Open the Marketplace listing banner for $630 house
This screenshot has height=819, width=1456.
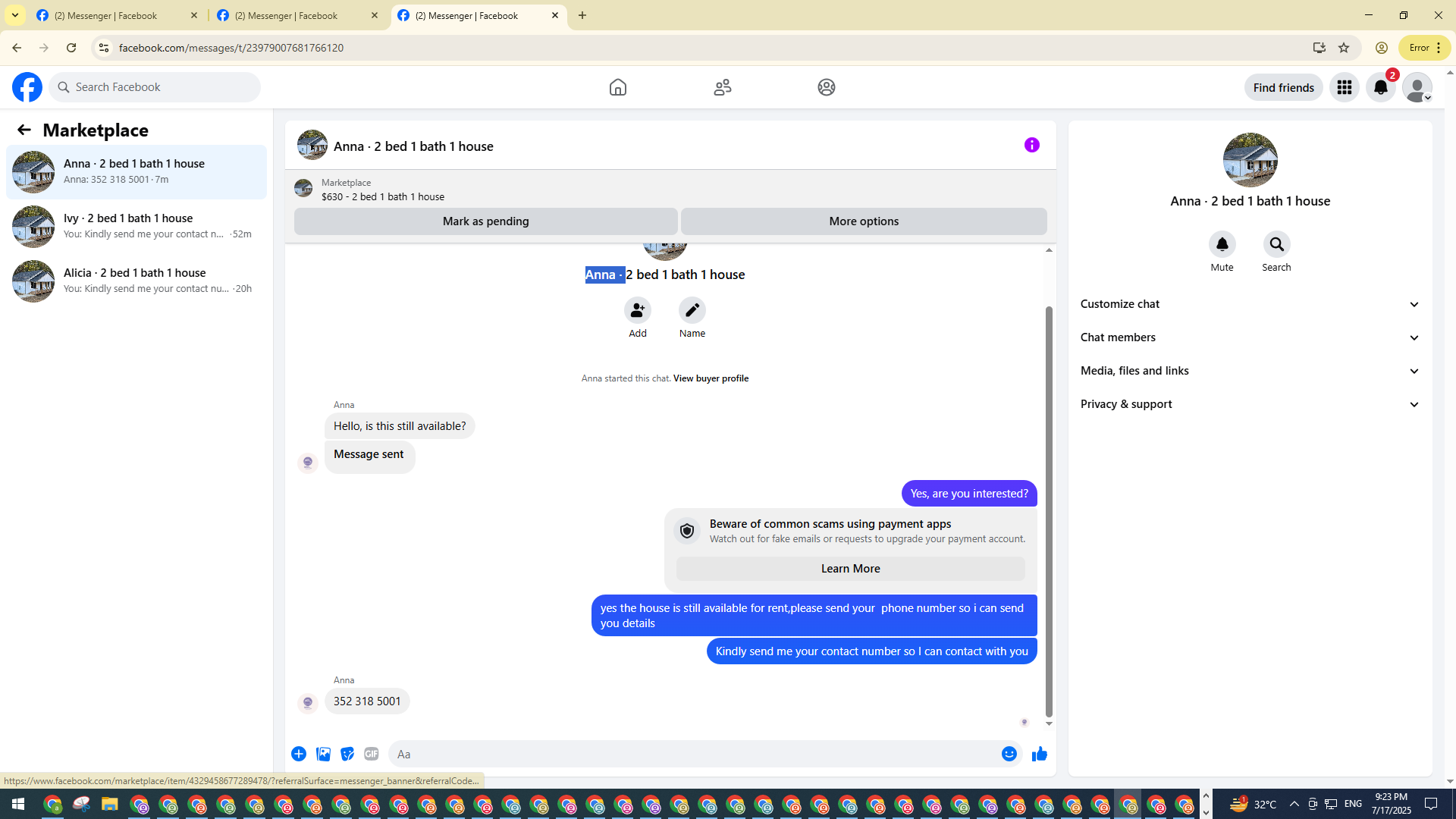(670, 190)
